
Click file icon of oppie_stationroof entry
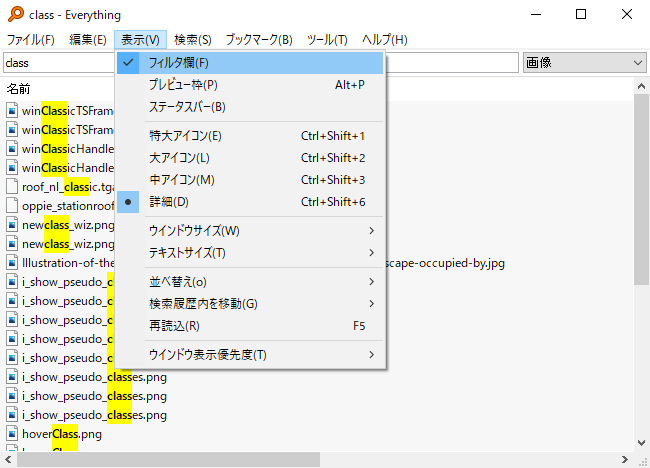coord(12,206)
